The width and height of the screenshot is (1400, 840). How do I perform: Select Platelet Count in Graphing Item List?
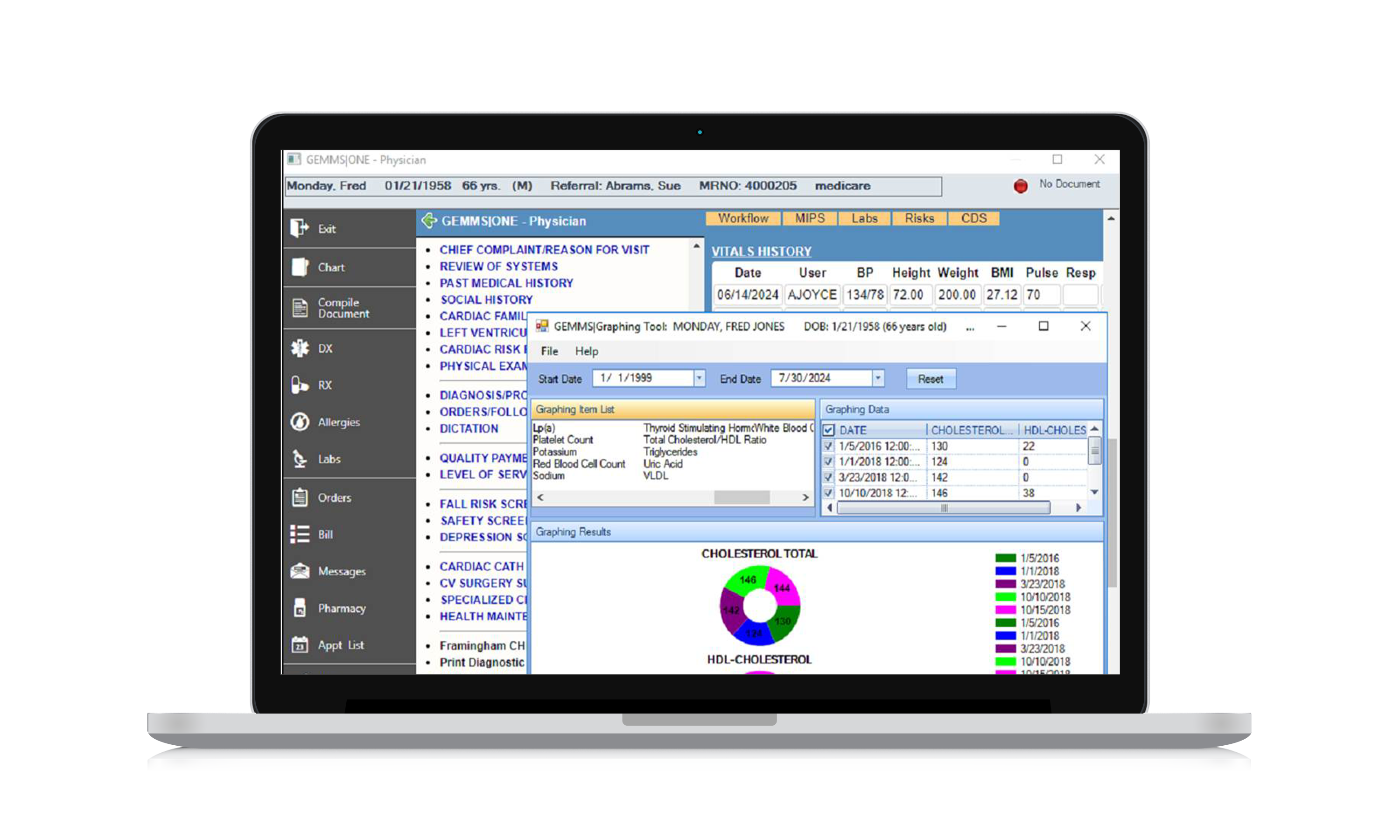(x=562, y=440)
